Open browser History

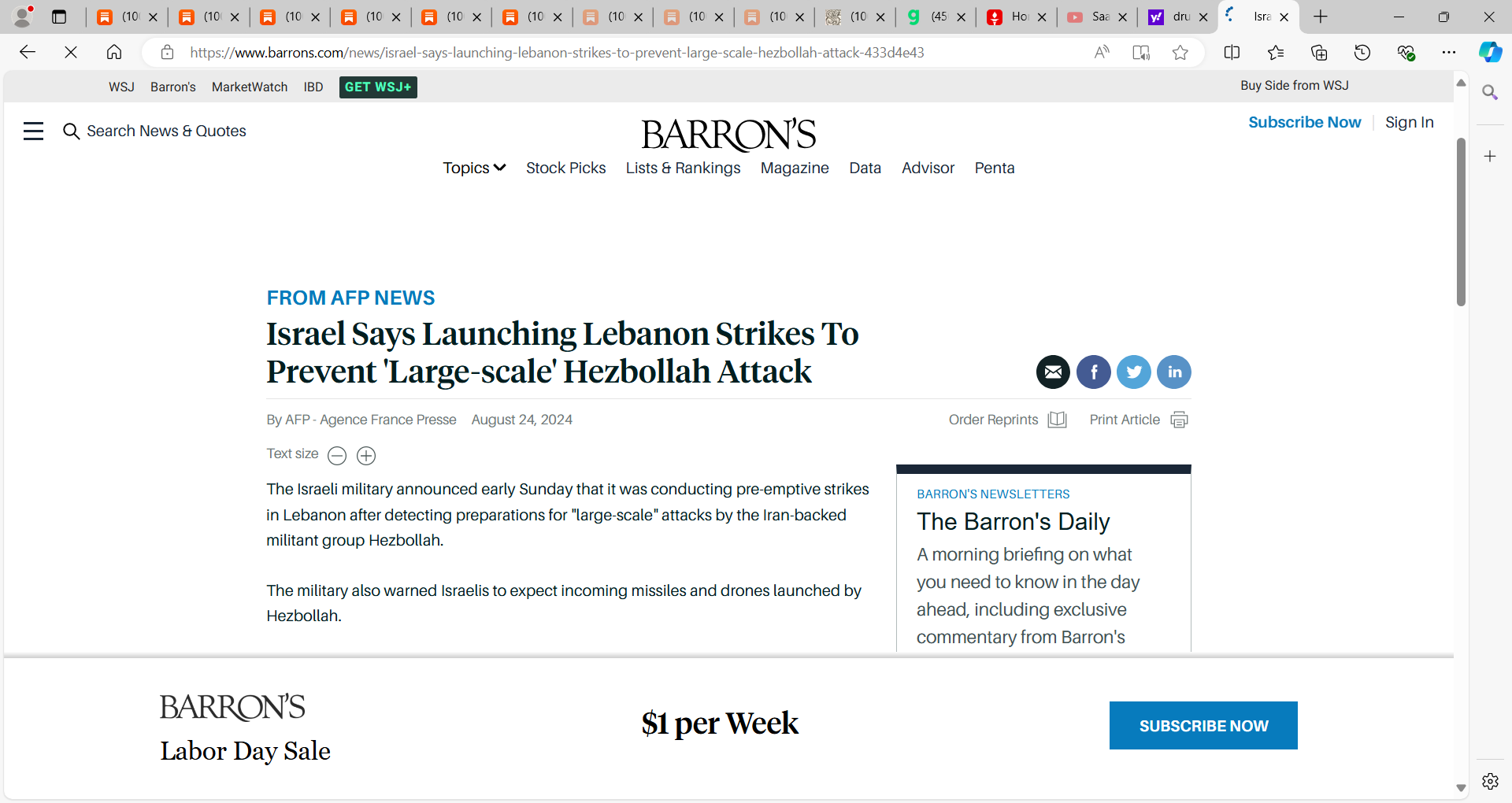pos(1362,53)
